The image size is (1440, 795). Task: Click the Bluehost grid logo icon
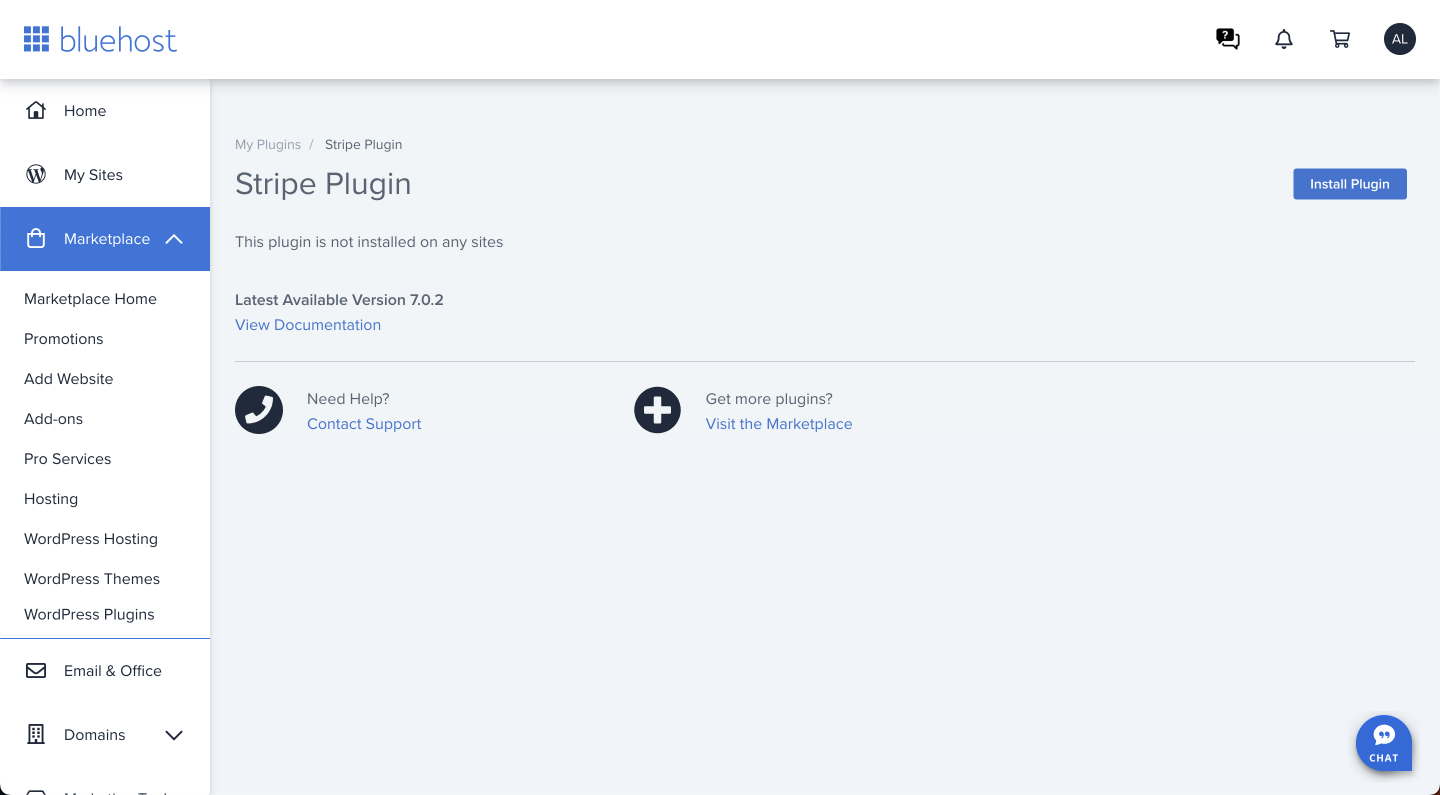37,40
